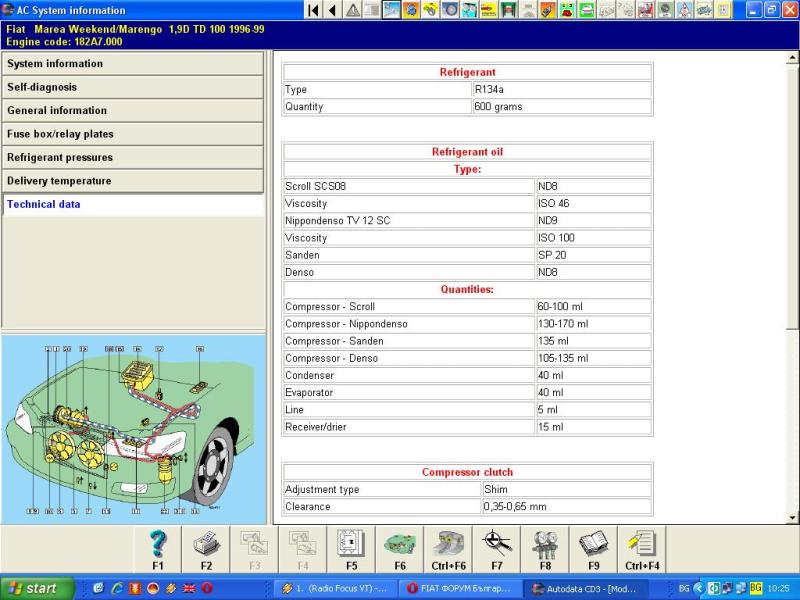
Task: Open Refrigerant pressures section
Action: click(x=133, y=158)
